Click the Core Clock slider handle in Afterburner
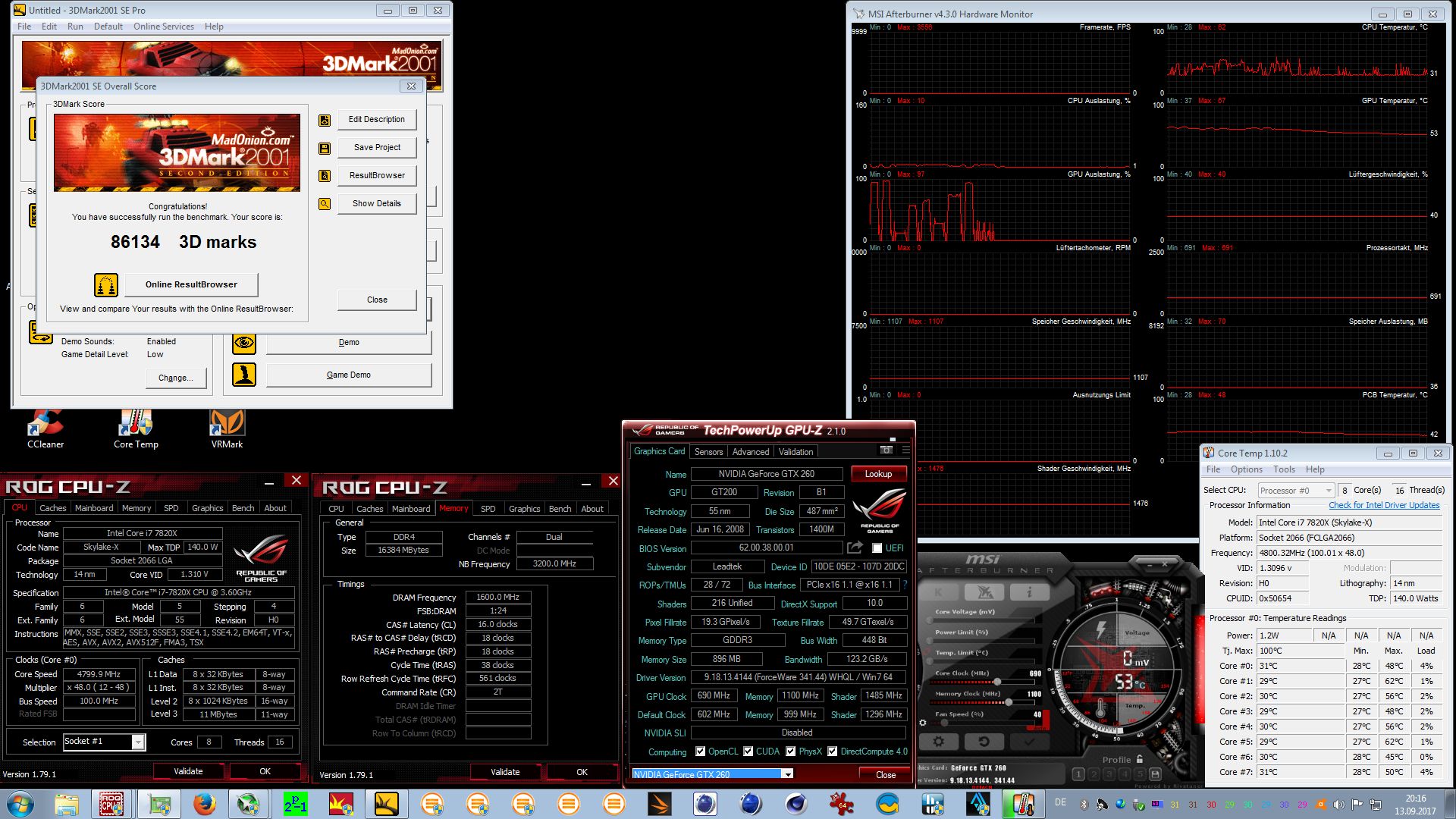 [996, 682]
